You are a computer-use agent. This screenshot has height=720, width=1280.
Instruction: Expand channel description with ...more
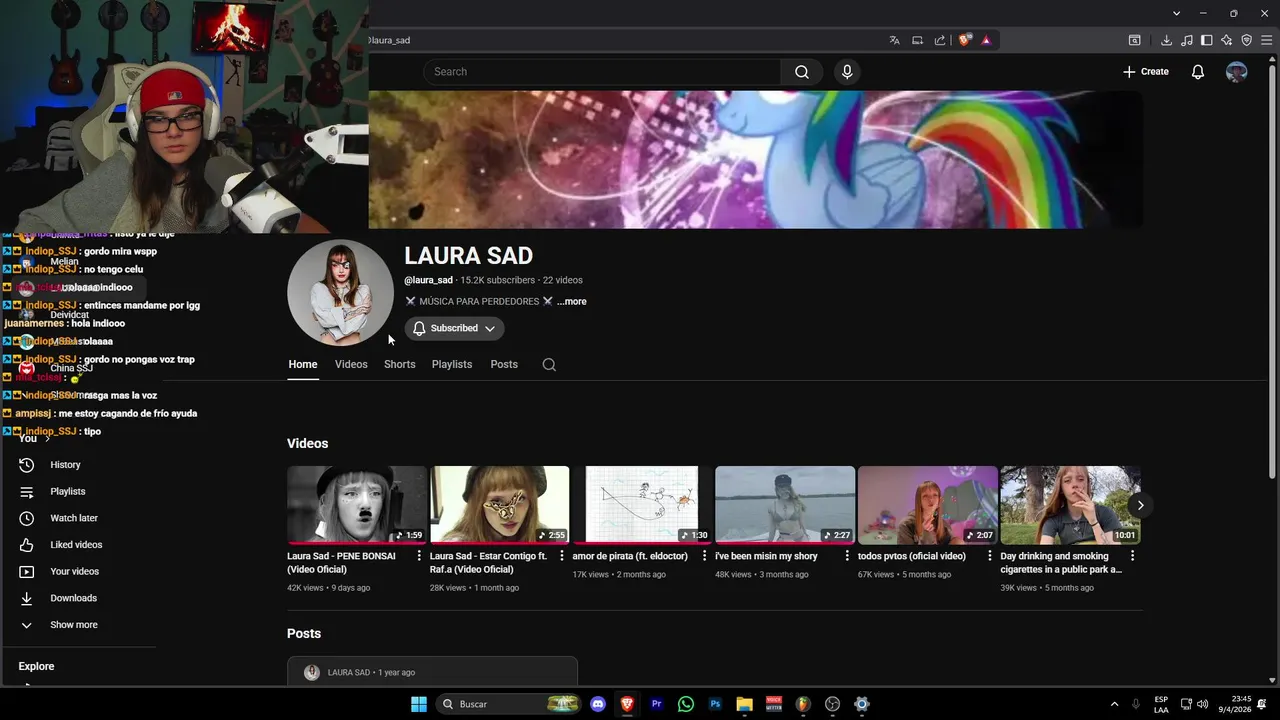pos(572,301)
